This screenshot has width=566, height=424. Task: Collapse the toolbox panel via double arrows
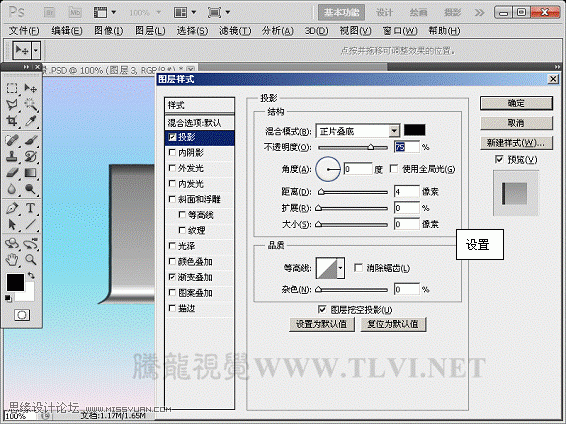[x=26, y=67]
